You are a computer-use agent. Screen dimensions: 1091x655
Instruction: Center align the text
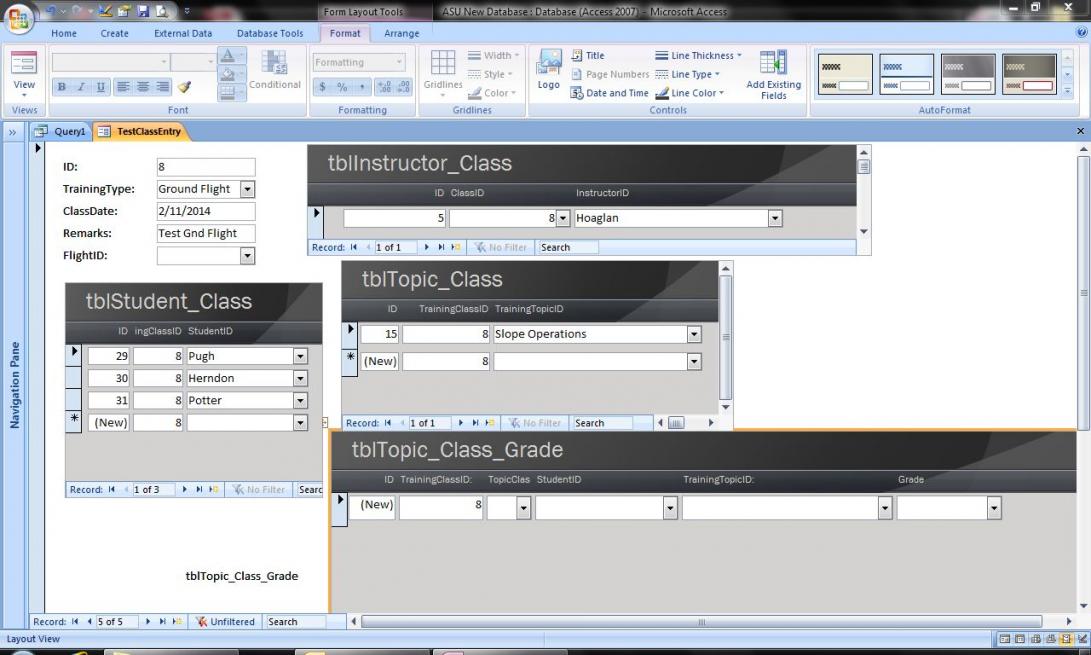pyautogui.click(x=143, y=87)
